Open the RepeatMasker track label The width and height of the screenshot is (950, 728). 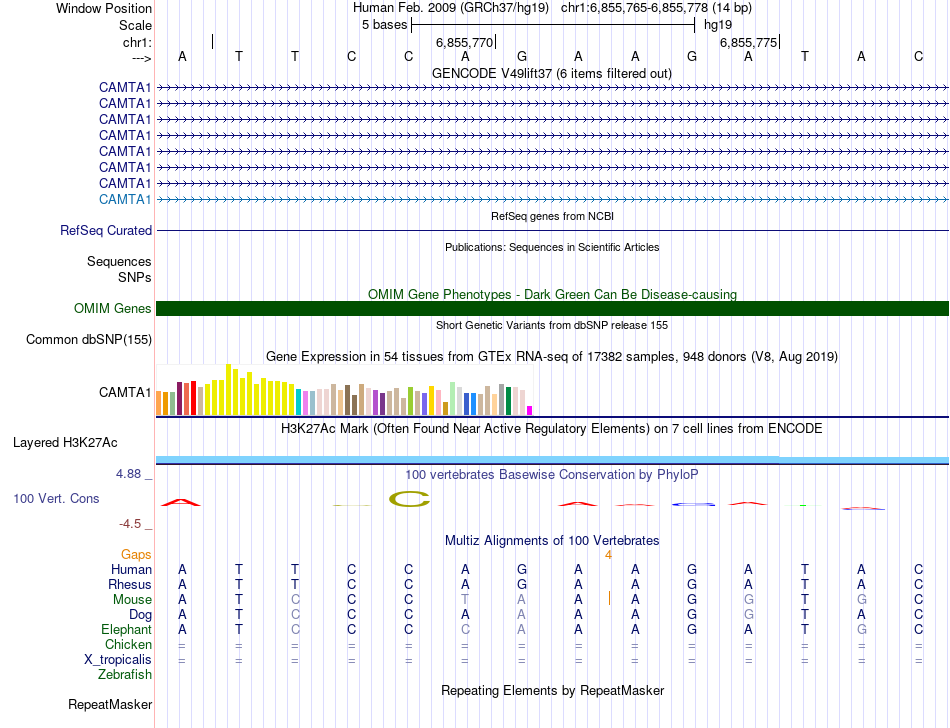pyautogui.click(x=110, y=704)
